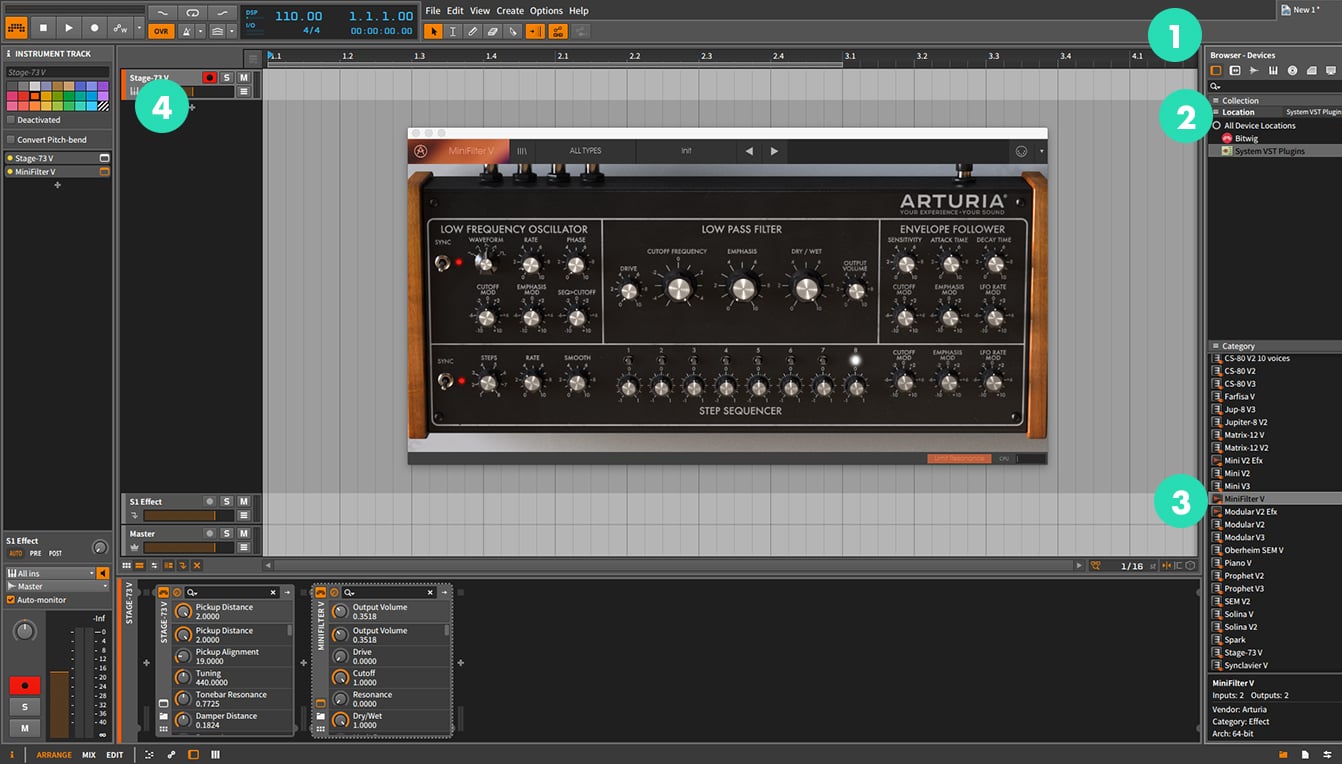Toggle follow playback button
This screenshot has width=1342, height=764.
point(535,31)
